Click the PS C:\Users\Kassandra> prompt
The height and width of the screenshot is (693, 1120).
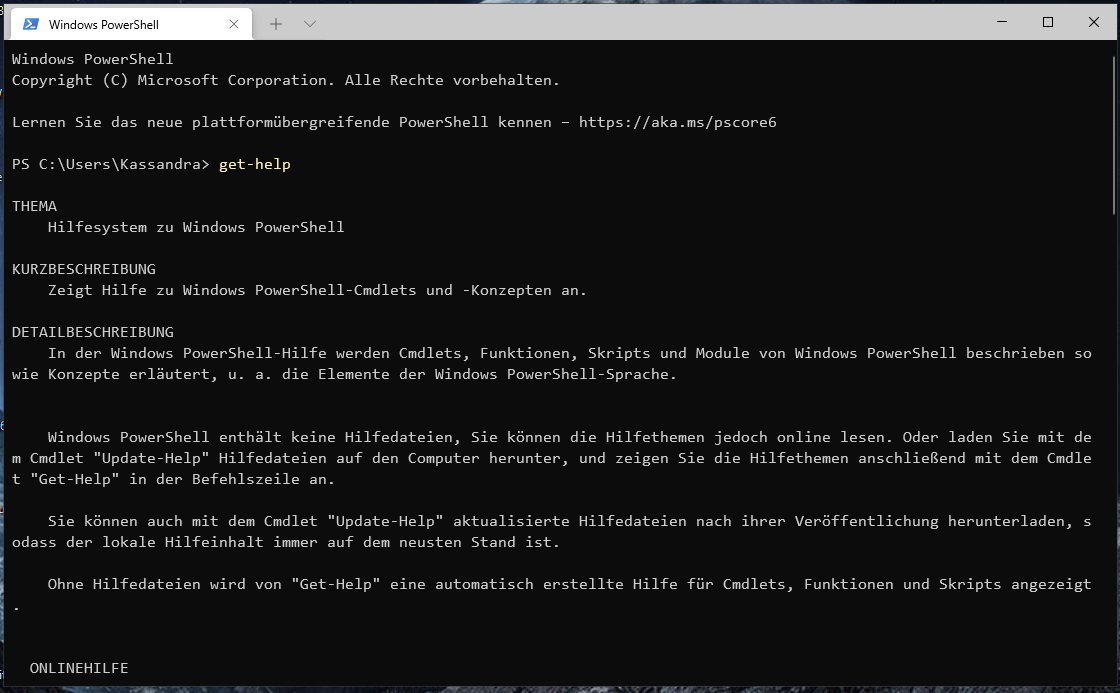coord(111,164)
